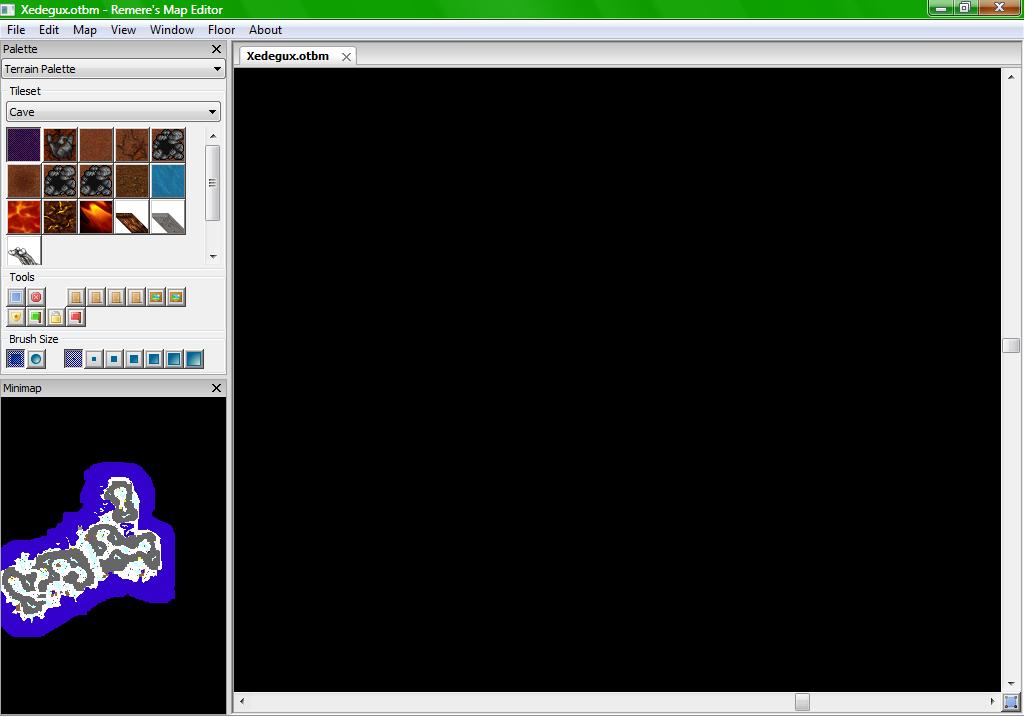
Task: Toggle the yellow padlock no-logout tool
Action: click(56, 317)
